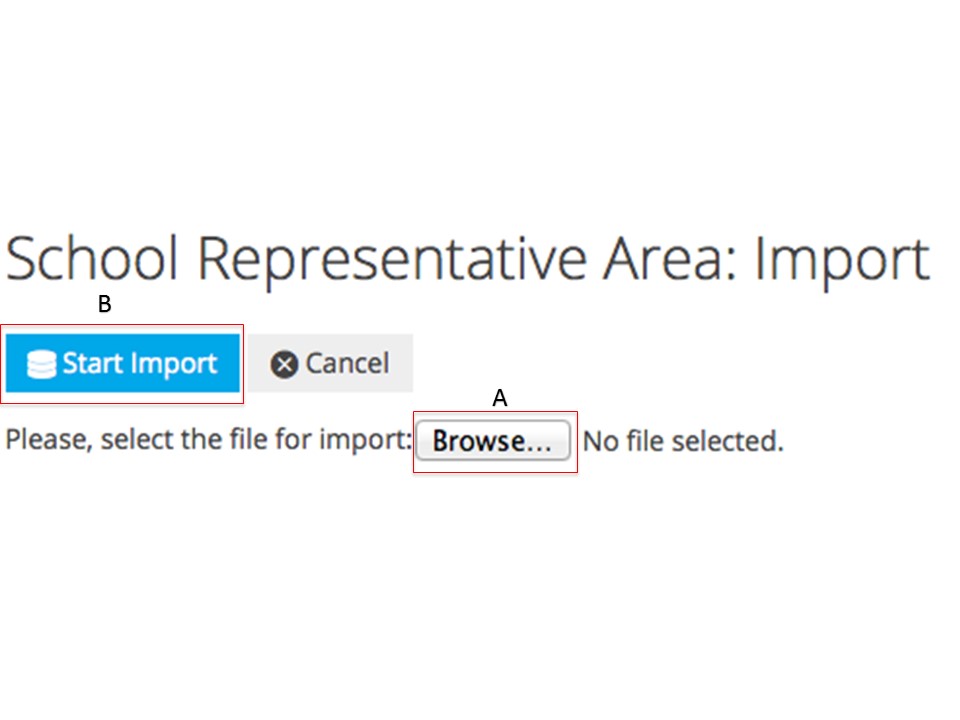The height and width of the screenshot is (720, 960).
Task: Click the Start Import button
Action: tap(122, 363)
